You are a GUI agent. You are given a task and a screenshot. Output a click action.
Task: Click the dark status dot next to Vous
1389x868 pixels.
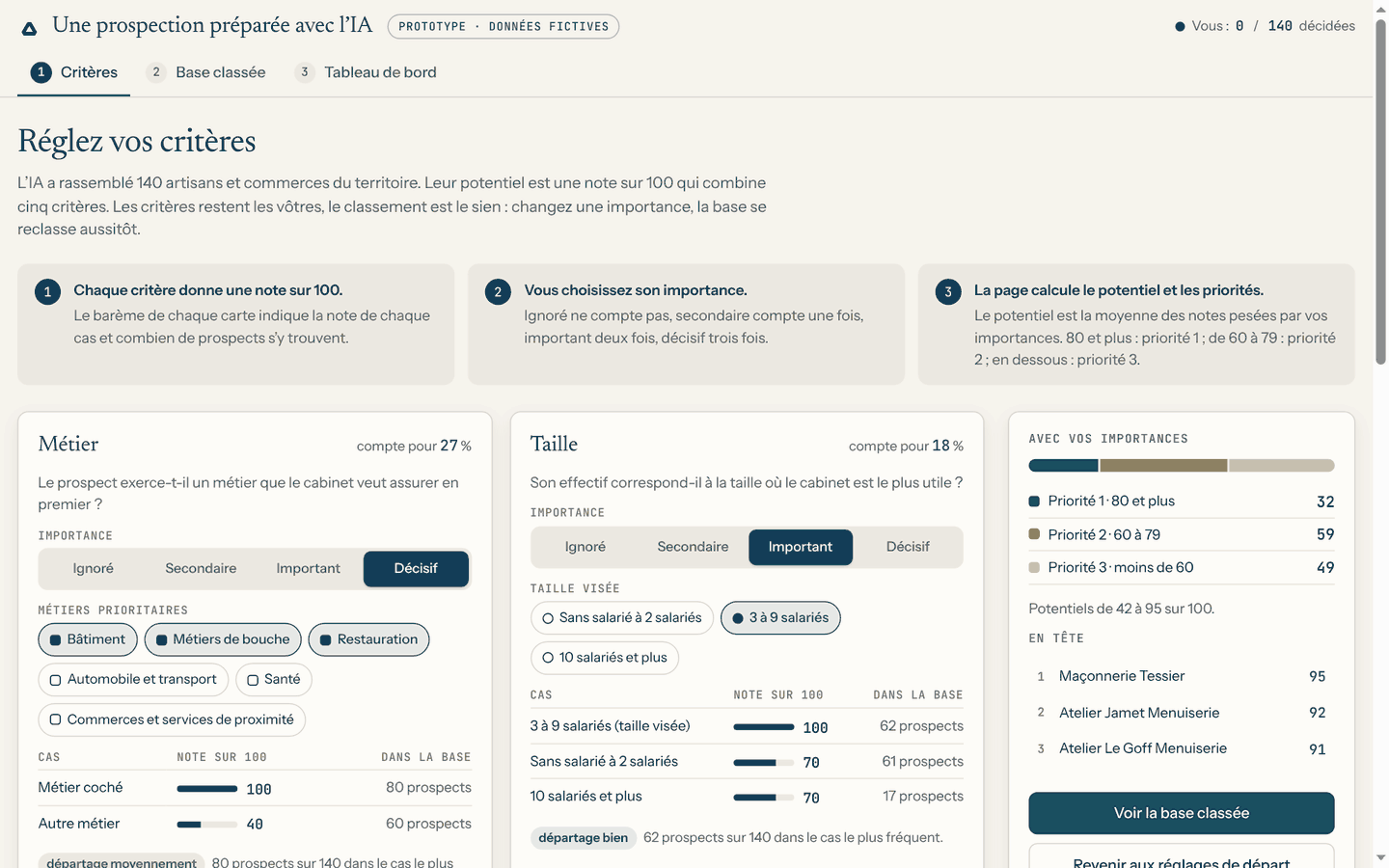(1180, 27)
